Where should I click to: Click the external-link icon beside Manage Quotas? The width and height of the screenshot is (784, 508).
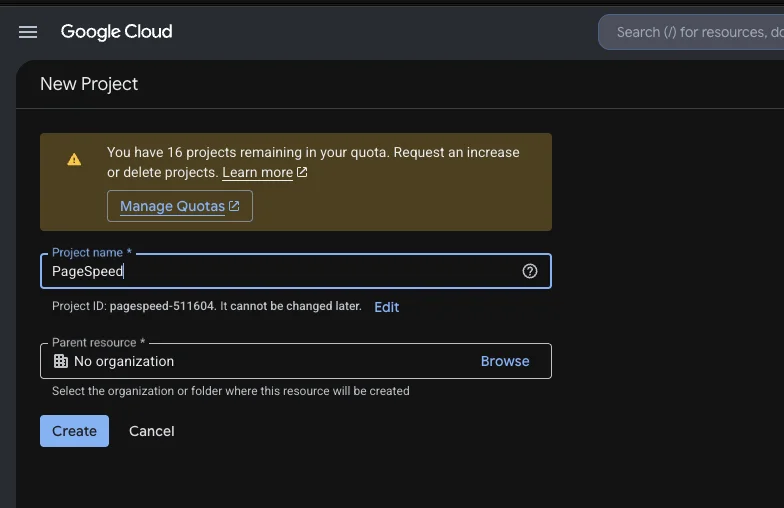point(234,206)
